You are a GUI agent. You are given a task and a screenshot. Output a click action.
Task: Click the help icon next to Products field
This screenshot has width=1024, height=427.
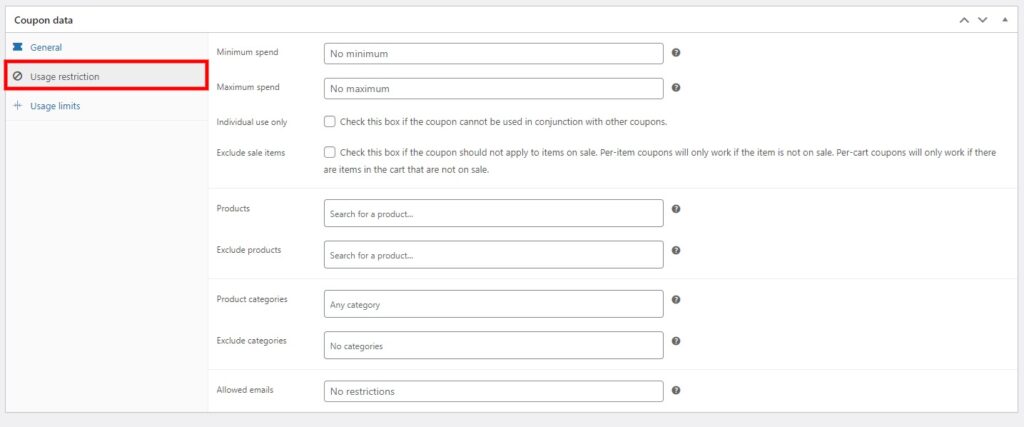(x=676, y=209)
